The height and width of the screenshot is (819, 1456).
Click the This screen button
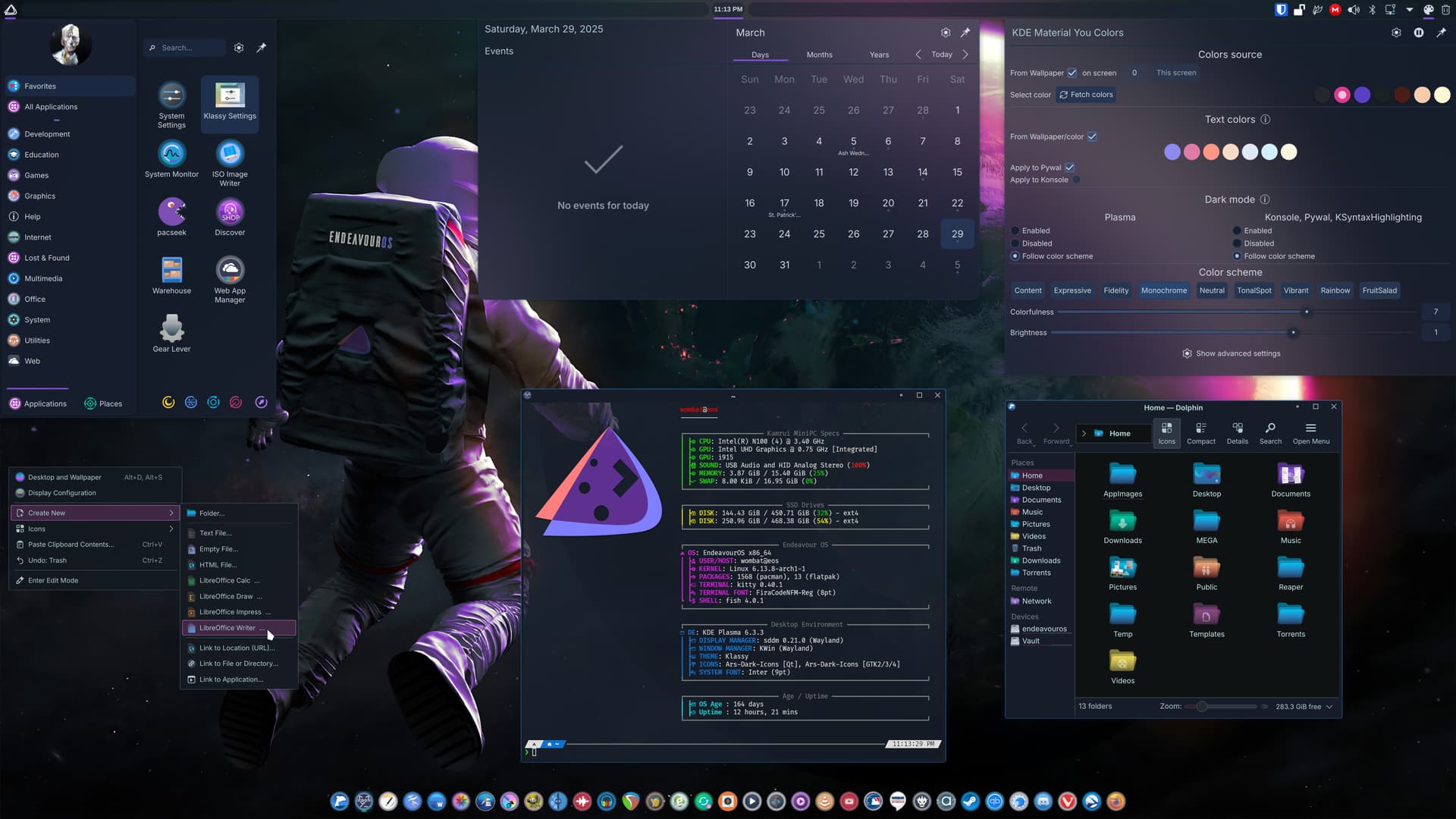tap(1175, 73)
